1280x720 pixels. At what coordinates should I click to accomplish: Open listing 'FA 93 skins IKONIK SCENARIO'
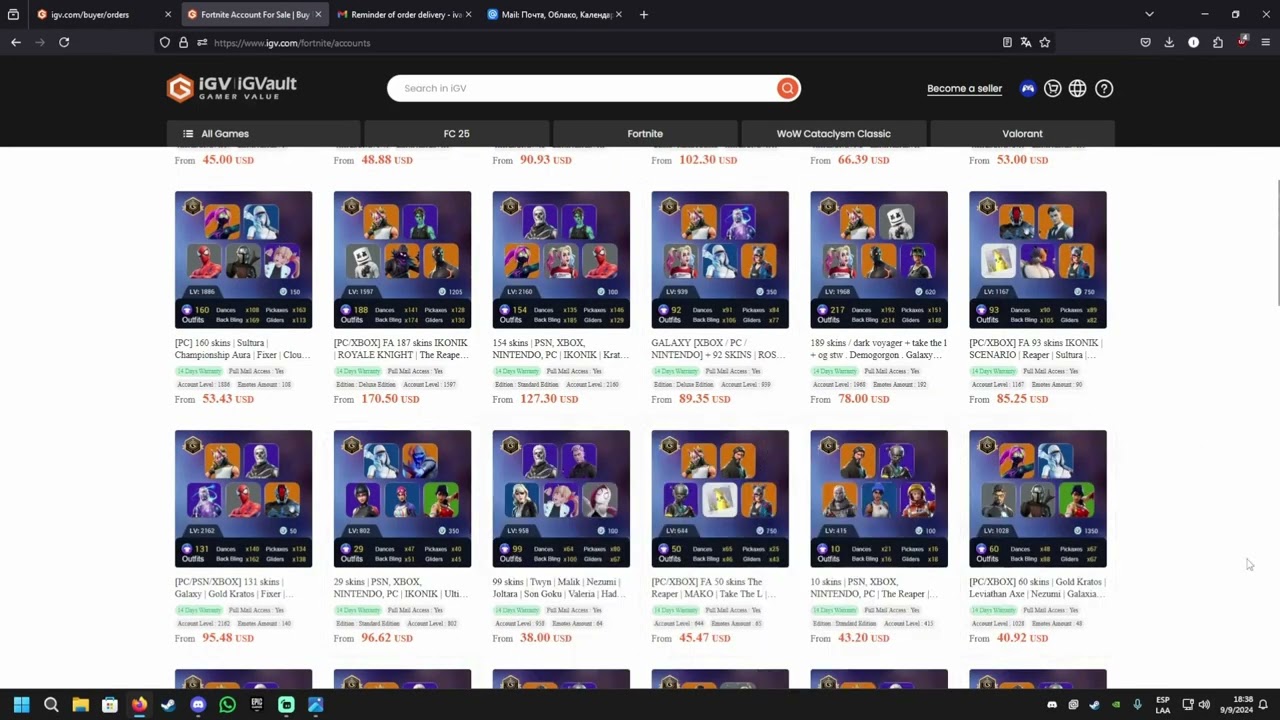pos(1038,349)
